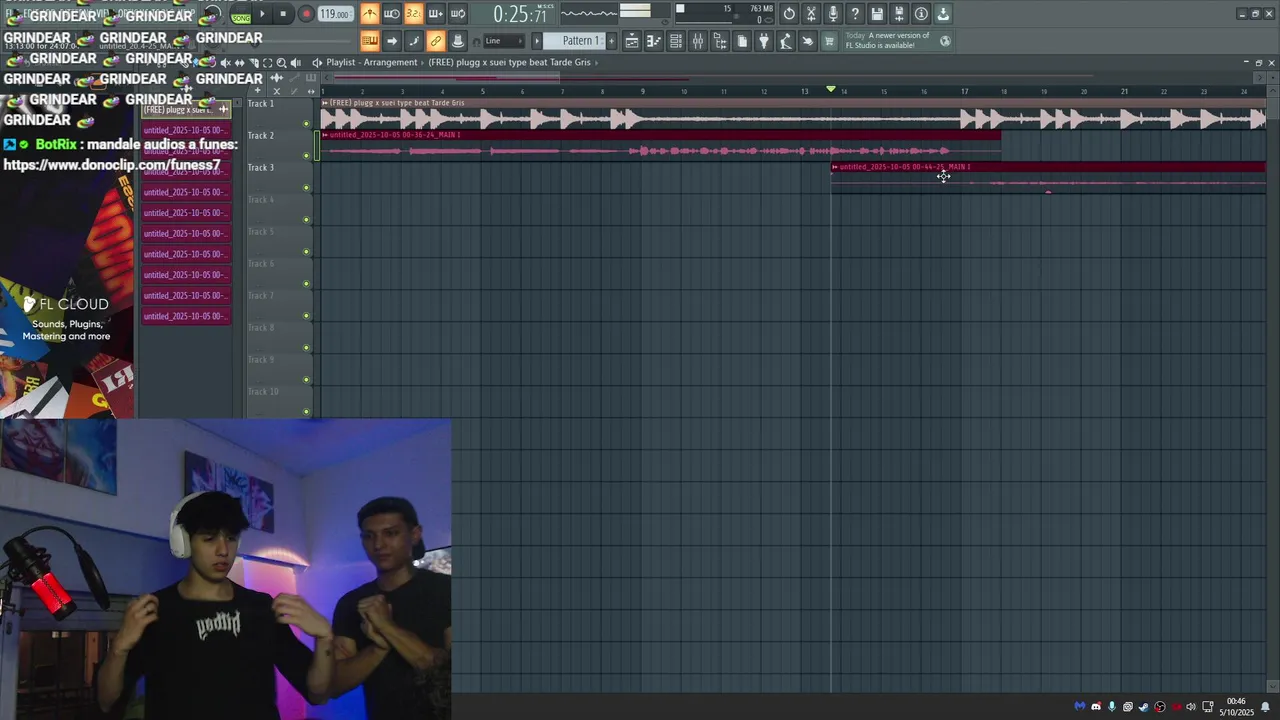Click the taskbar volume speaker icon
Image resolution: width=1280 pixels, height=720 pixels.
1191,707
